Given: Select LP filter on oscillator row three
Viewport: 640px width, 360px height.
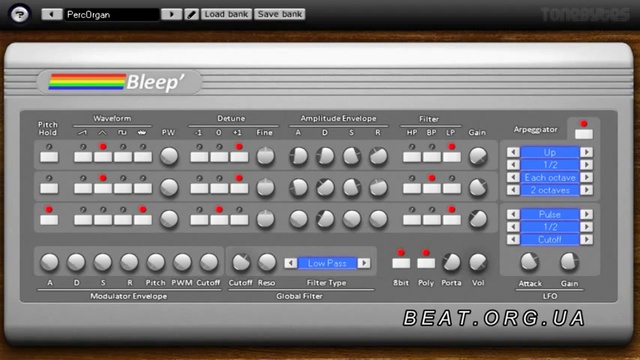Looking at the screenshot, I should (x=452, y=220).
